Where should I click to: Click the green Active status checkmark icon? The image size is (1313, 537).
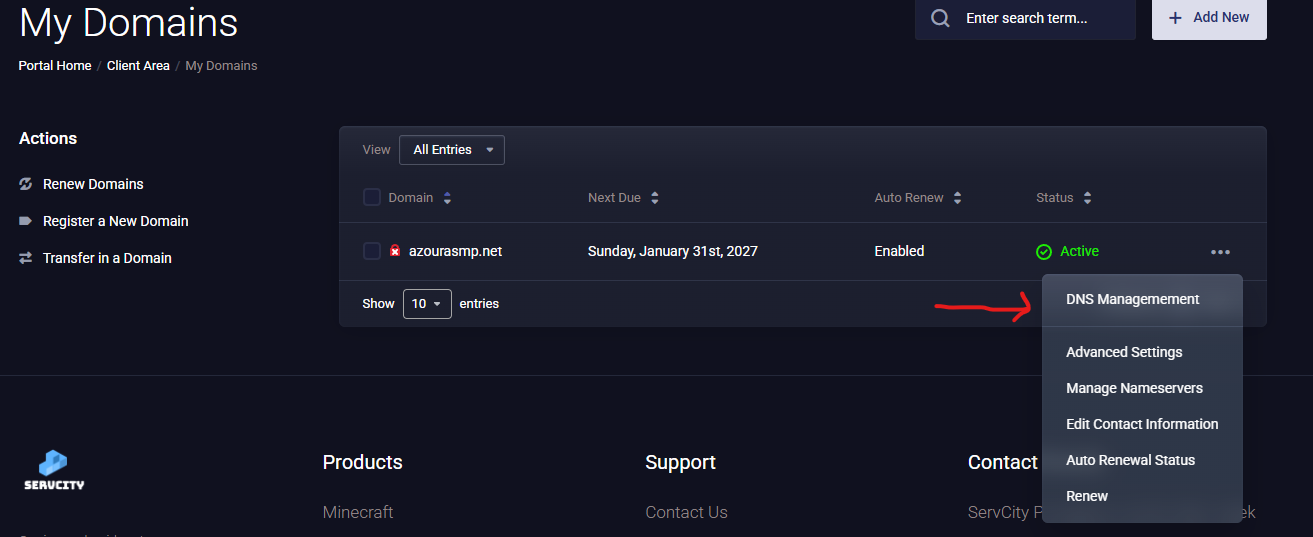coord(1044,252)
